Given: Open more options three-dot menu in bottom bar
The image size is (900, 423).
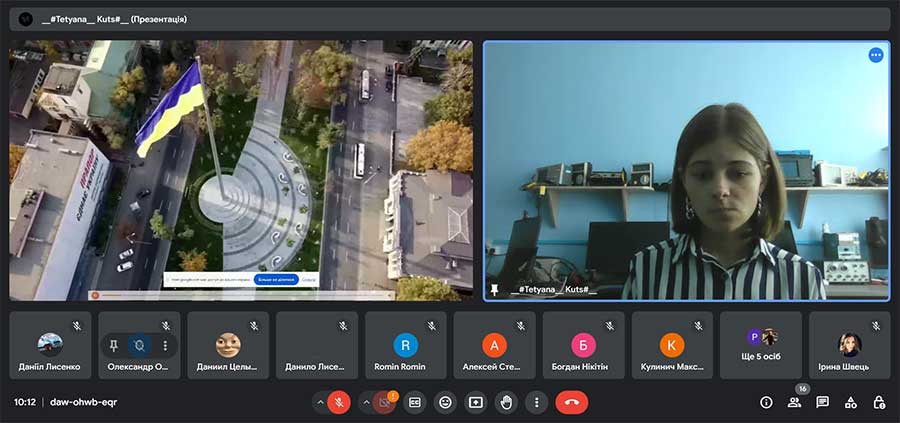Looking at the screenshot, I should (537, 402).
